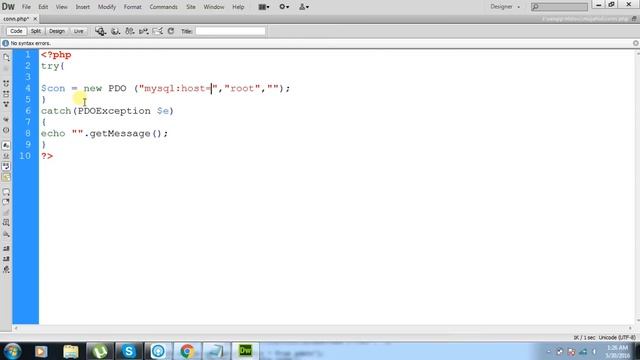Open the Designer workspace switcher
Screen dimensions: 640x360
pyautogui.click(x=505, y=7)
